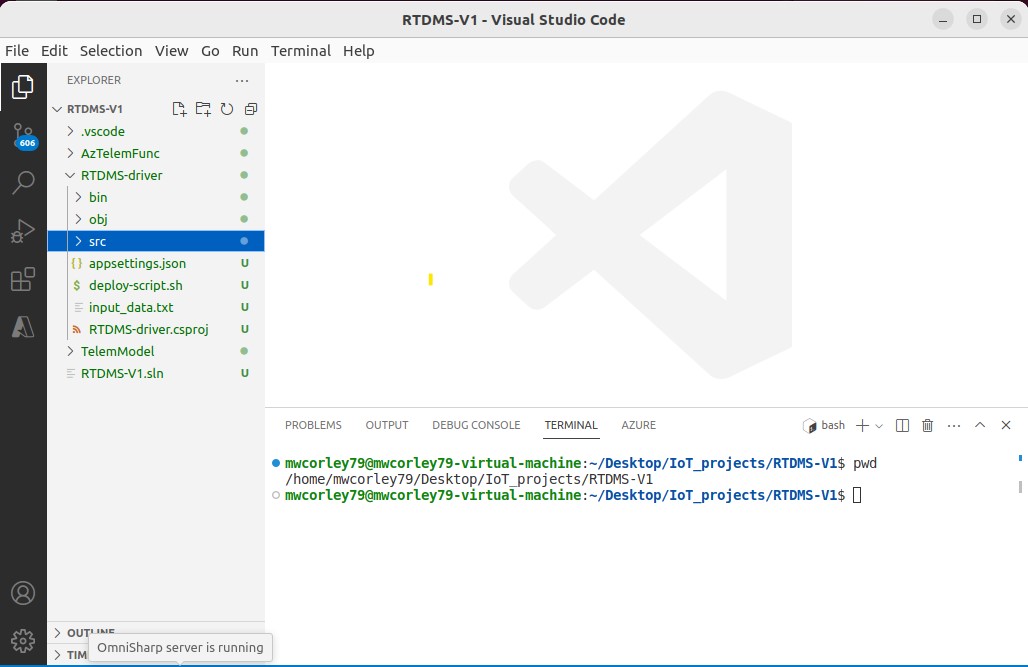1028x667 pixels.
Task: Select the bash terminal profile label
Action: click(824, 426)
